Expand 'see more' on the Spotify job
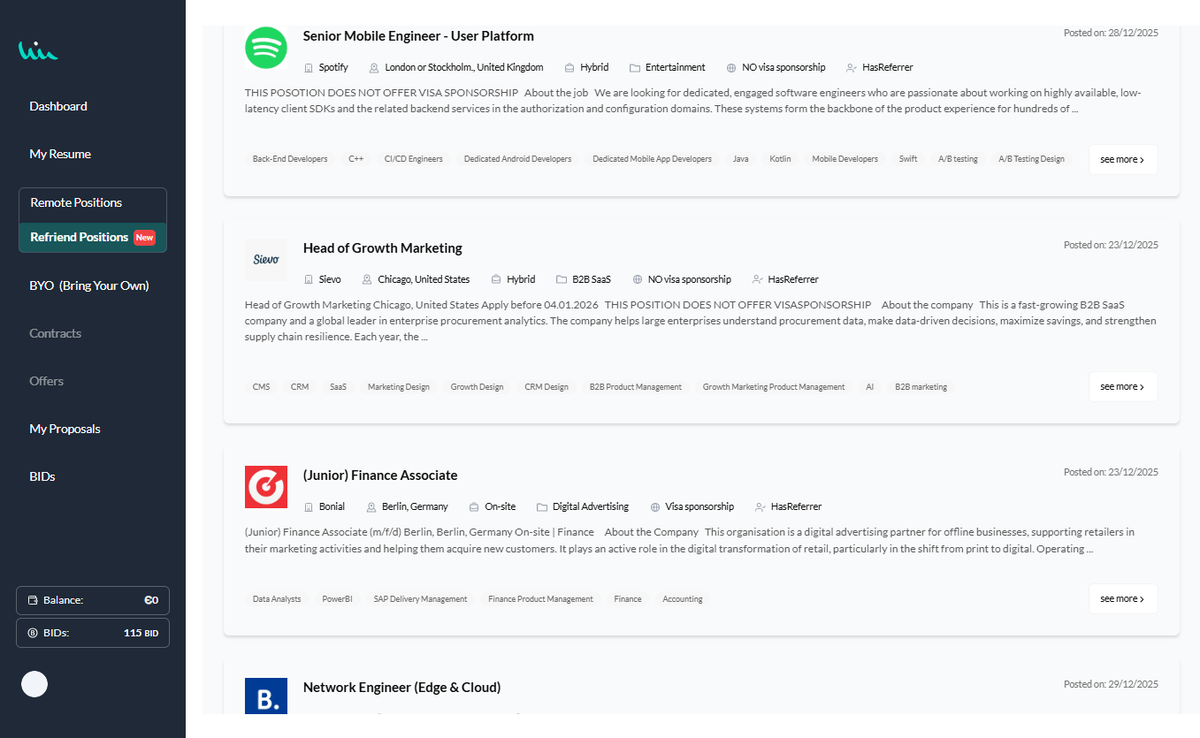This screenshot has height=738, width=1200. (x=1122, y=159)
